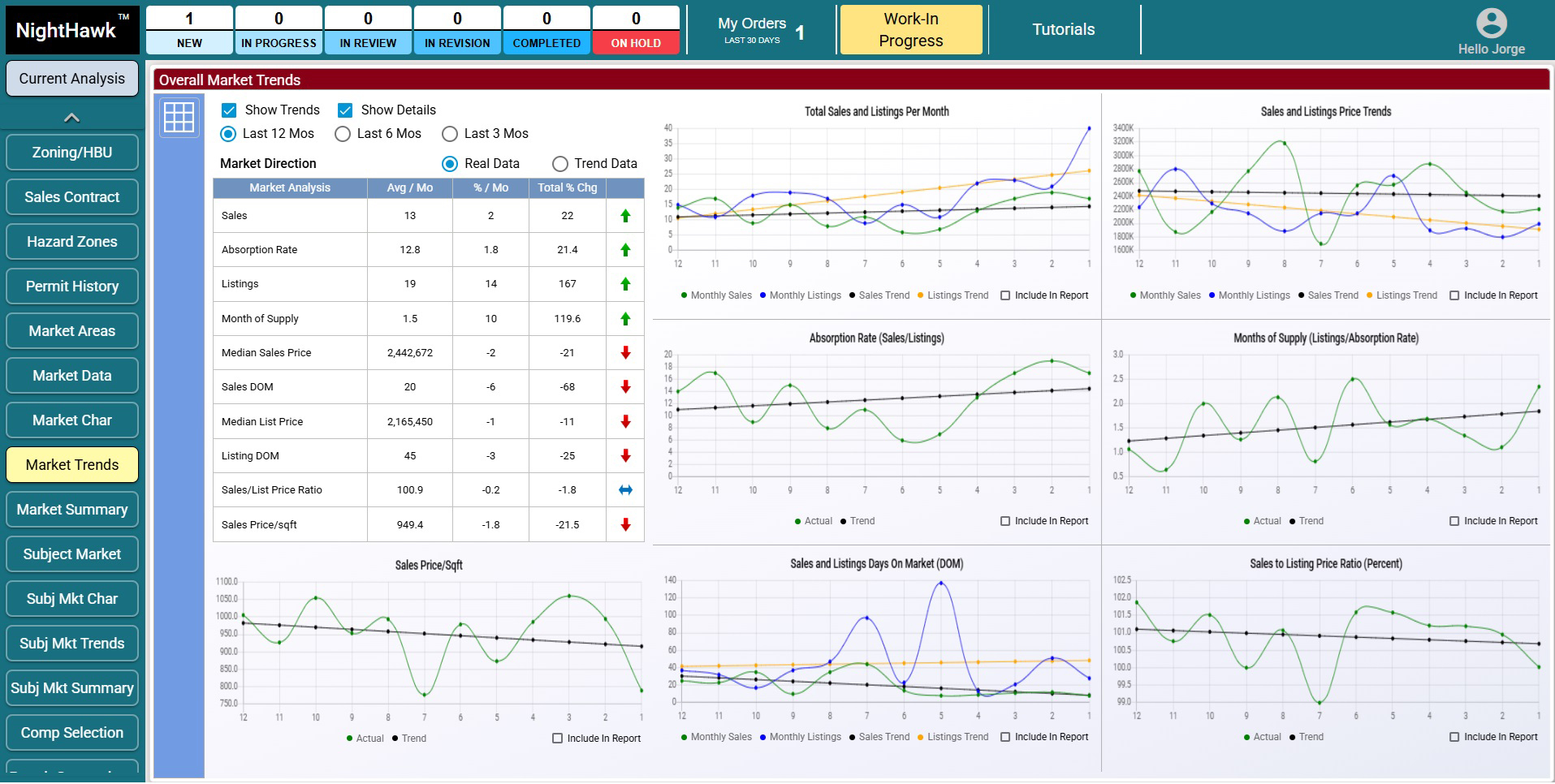Image resolution: width=1555 pixels, height=784 pixels.
Task: Click the user profile avatar icon
Action: pyautogui.click(x=1491, y=24)
